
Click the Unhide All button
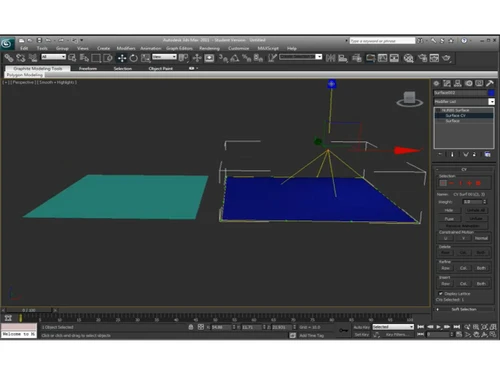pos(476,210)
